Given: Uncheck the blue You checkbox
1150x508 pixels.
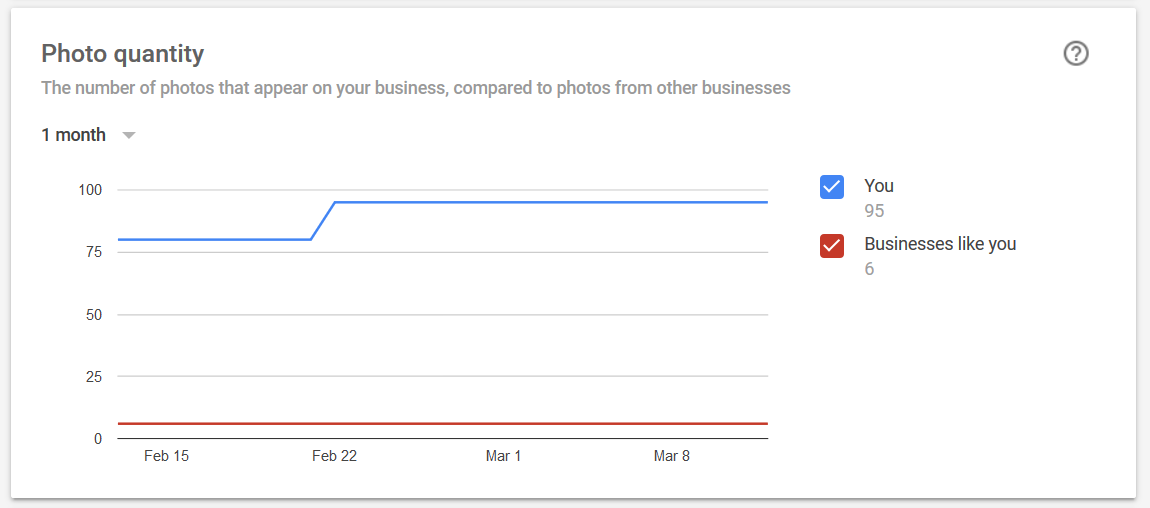Looking at the screenshot, I should point(832,187).
